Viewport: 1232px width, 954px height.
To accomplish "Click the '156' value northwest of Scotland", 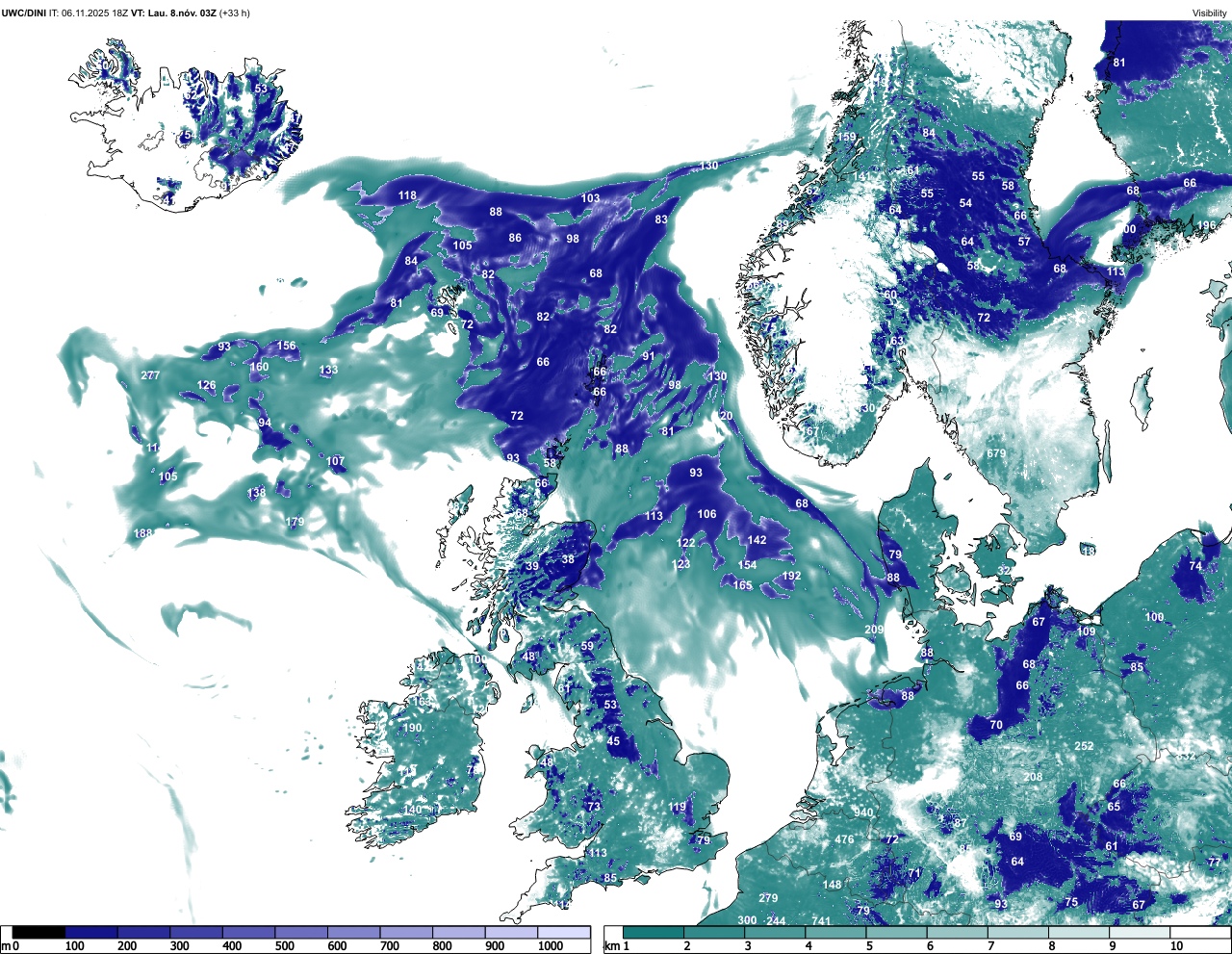I will [287, 346].
